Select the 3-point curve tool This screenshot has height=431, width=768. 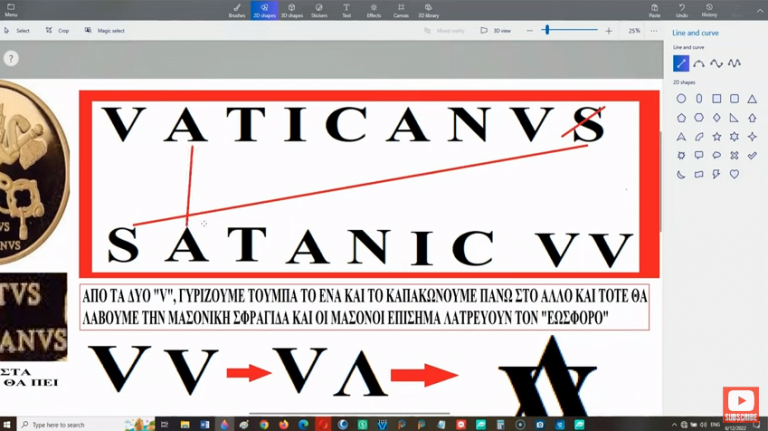point(699,63)
